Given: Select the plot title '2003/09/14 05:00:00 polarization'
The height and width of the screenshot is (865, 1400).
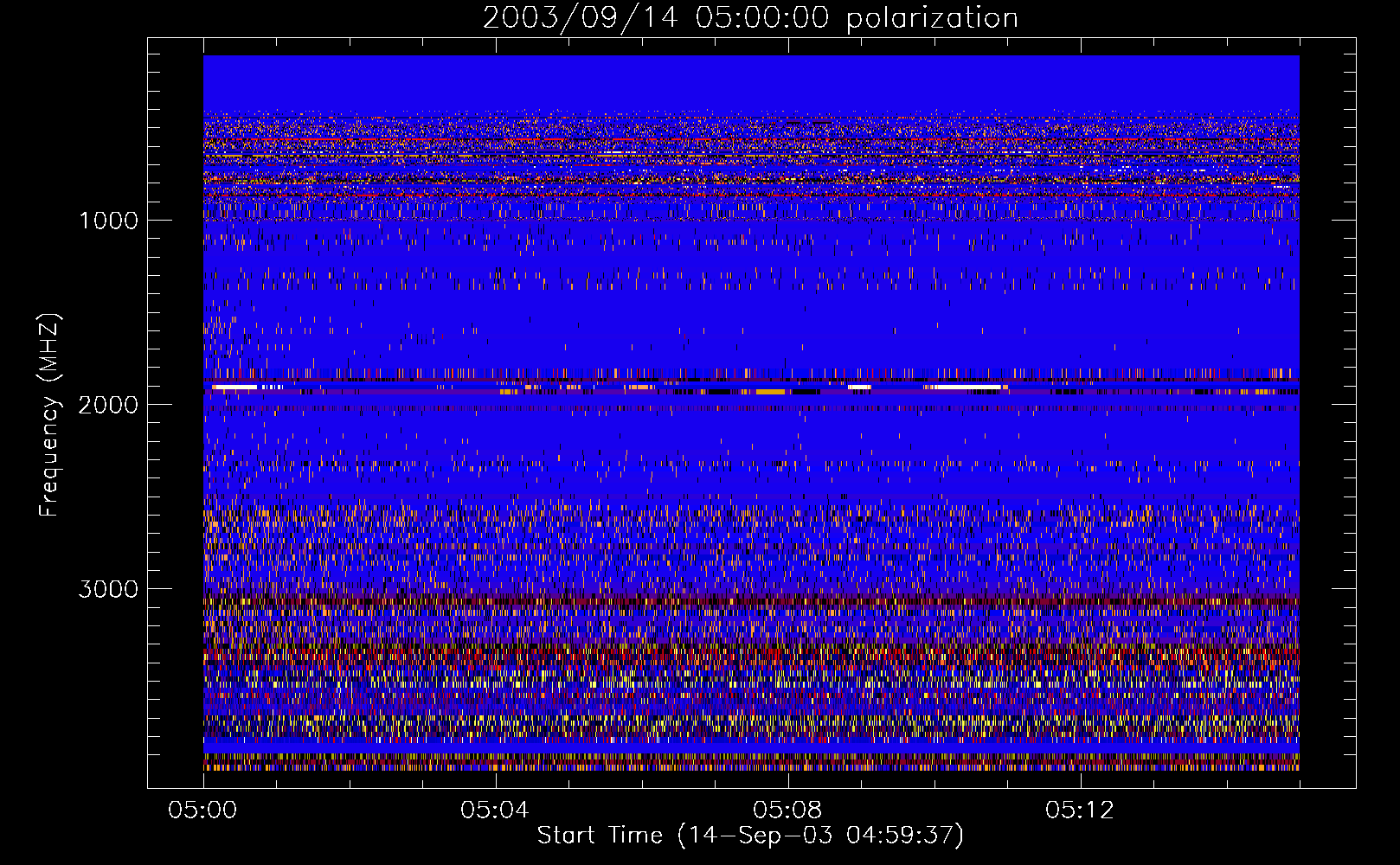Looking at the screenshot, I should pos(750,17).
